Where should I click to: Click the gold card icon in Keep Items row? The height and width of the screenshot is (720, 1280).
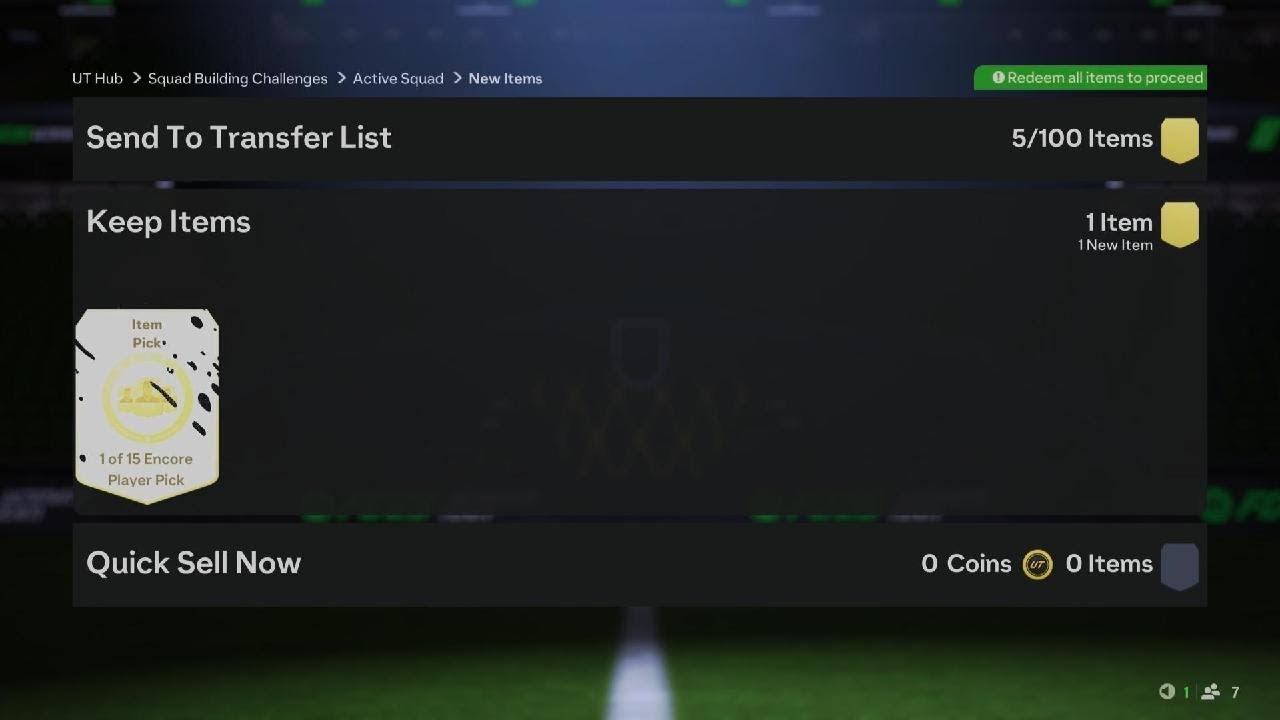1180,225
